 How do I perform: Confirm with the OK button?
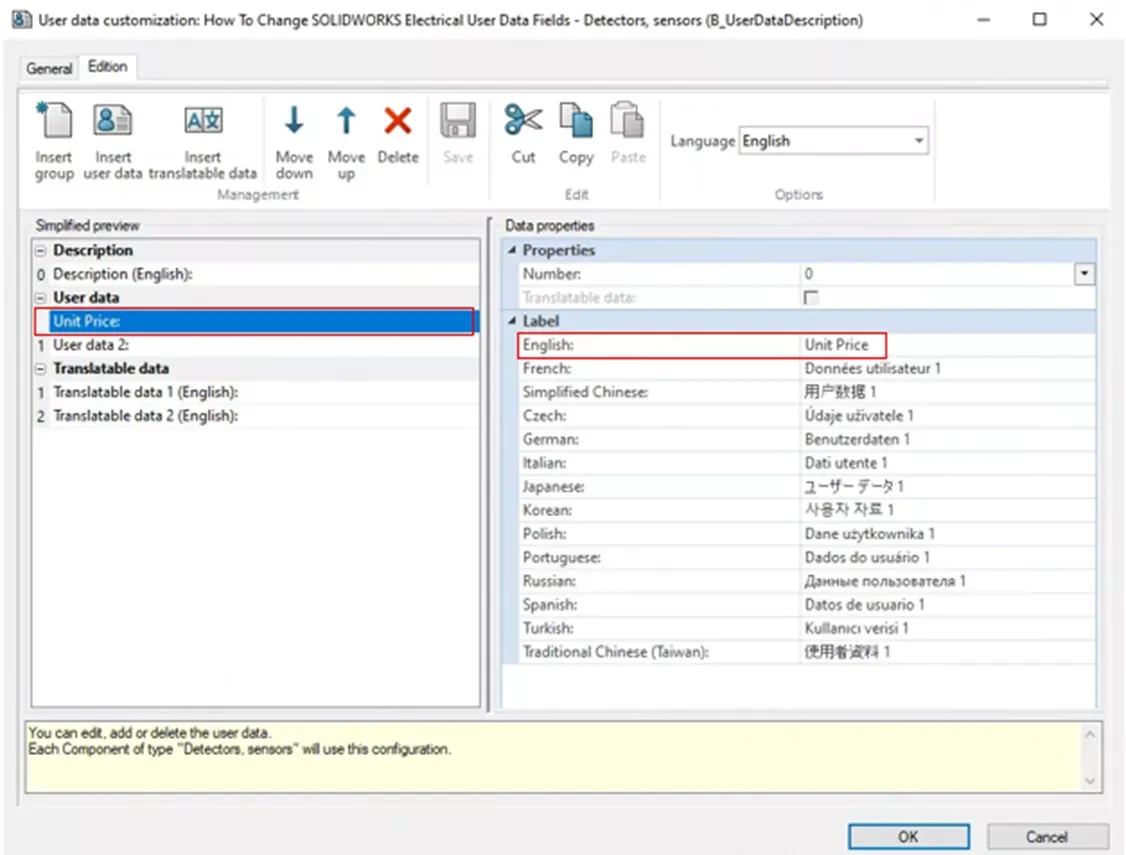(x=908, y=836)
